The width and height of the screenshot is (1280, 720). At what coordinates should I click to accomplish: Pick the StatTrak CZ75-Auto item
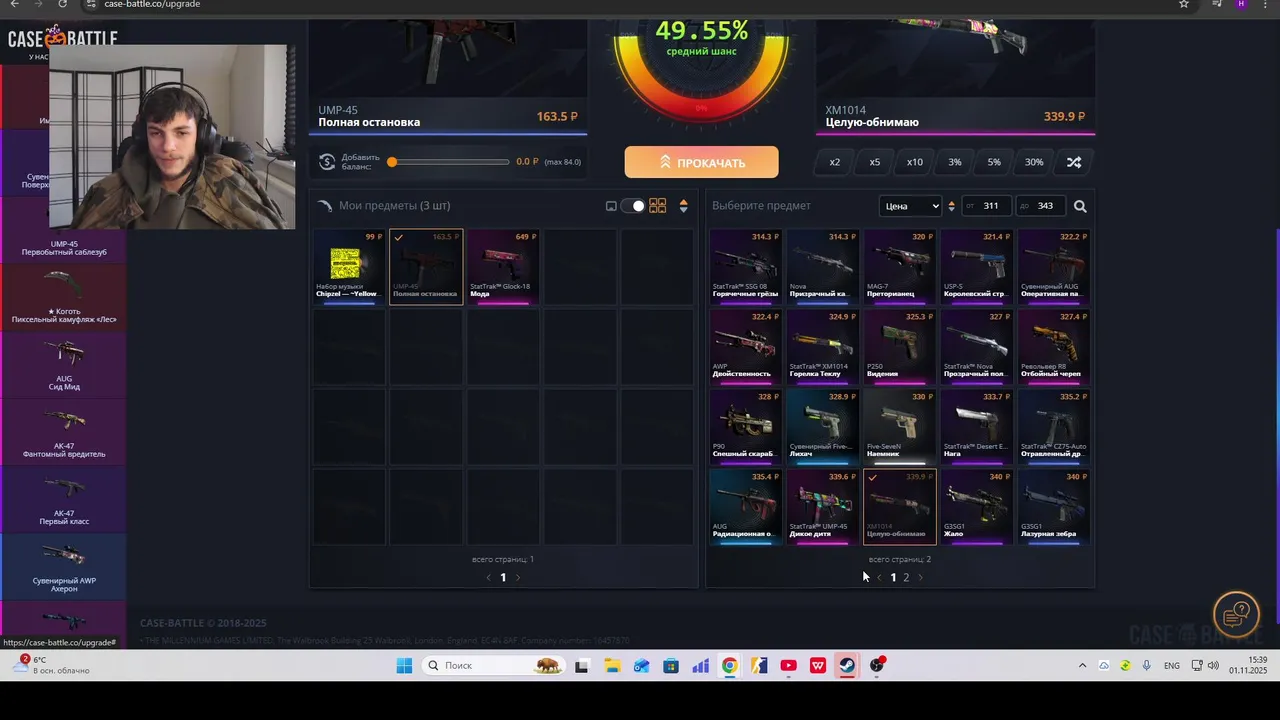1054,427
